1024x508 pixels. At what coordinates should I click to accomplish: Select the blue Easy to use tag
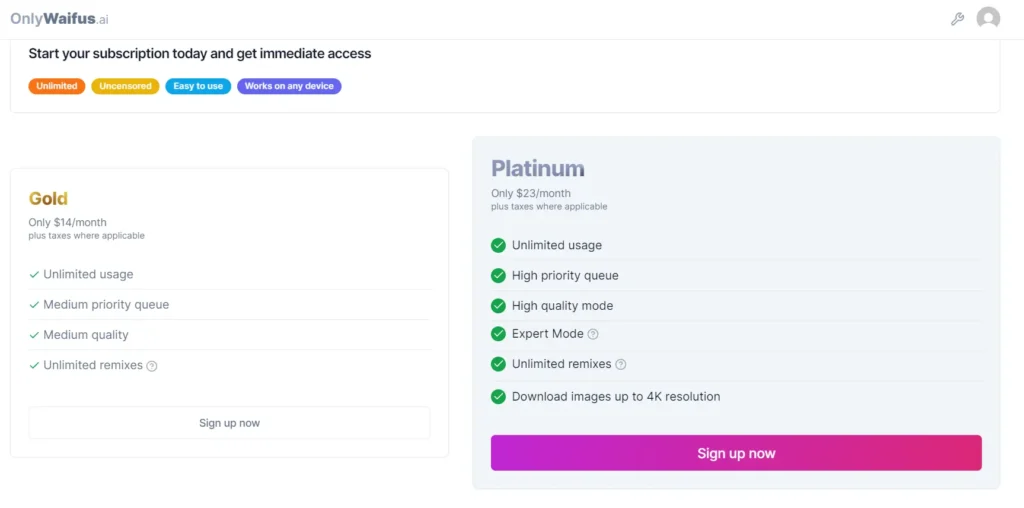(x=198, y=86)
